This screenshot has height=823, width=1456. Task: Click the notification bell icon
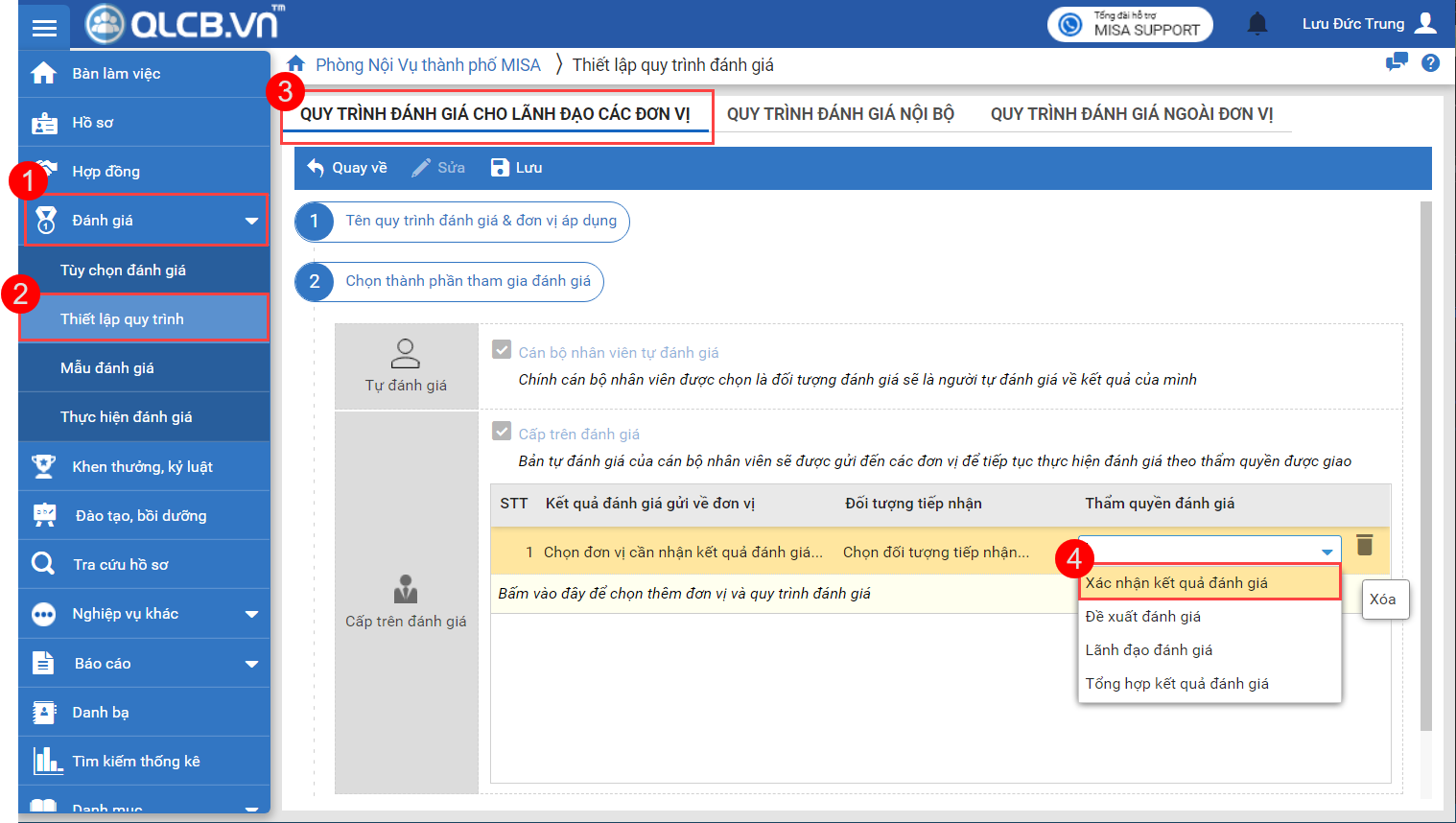tap(1256, 24)
